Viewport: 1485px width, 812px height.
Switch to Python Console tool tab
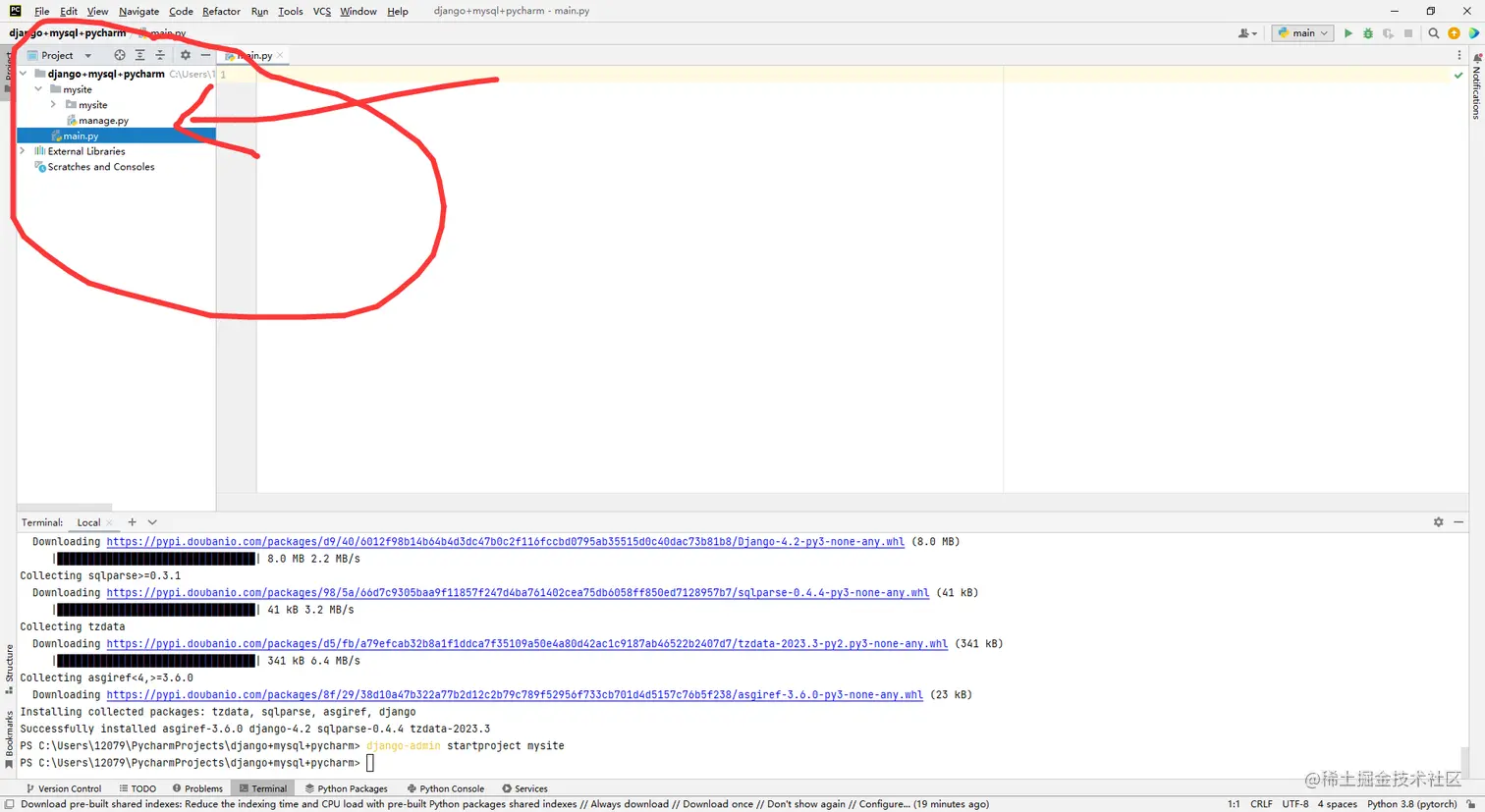446,788
